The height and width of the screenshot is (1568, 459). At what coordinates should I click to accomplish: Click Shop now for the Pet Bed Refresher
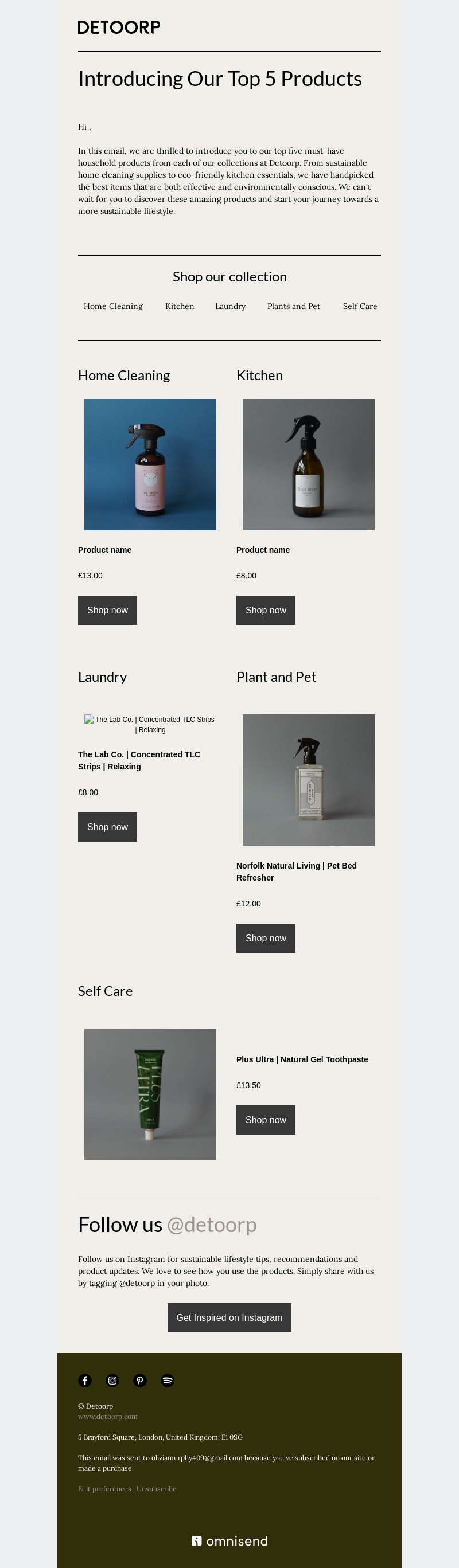point(266,938)
